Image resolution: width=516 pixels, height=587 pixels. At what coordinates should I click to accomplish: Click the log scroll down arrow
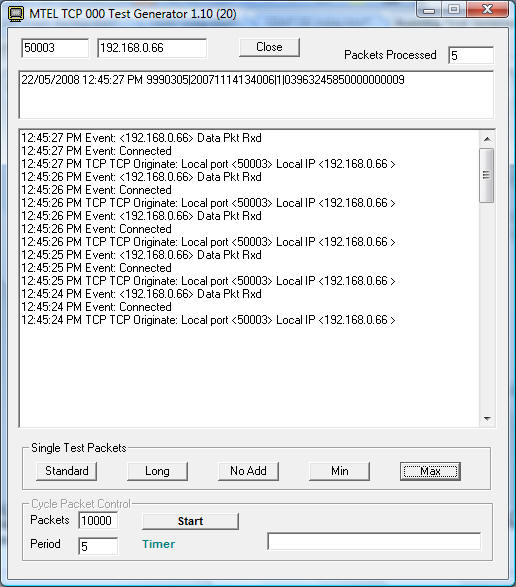click(487, 419)
